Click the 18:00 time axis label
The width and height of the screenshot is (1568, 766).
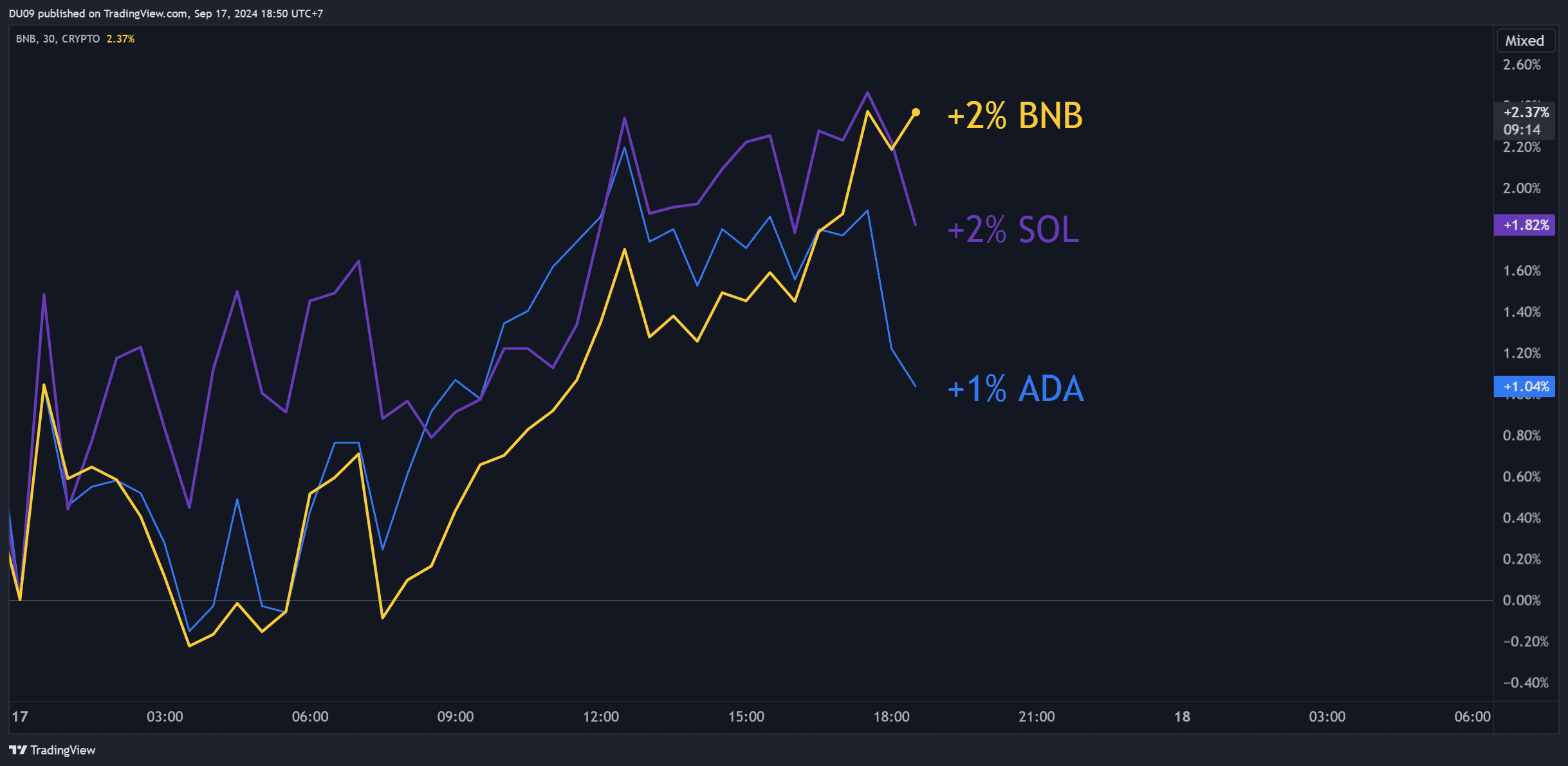click(x=892, y=716)
